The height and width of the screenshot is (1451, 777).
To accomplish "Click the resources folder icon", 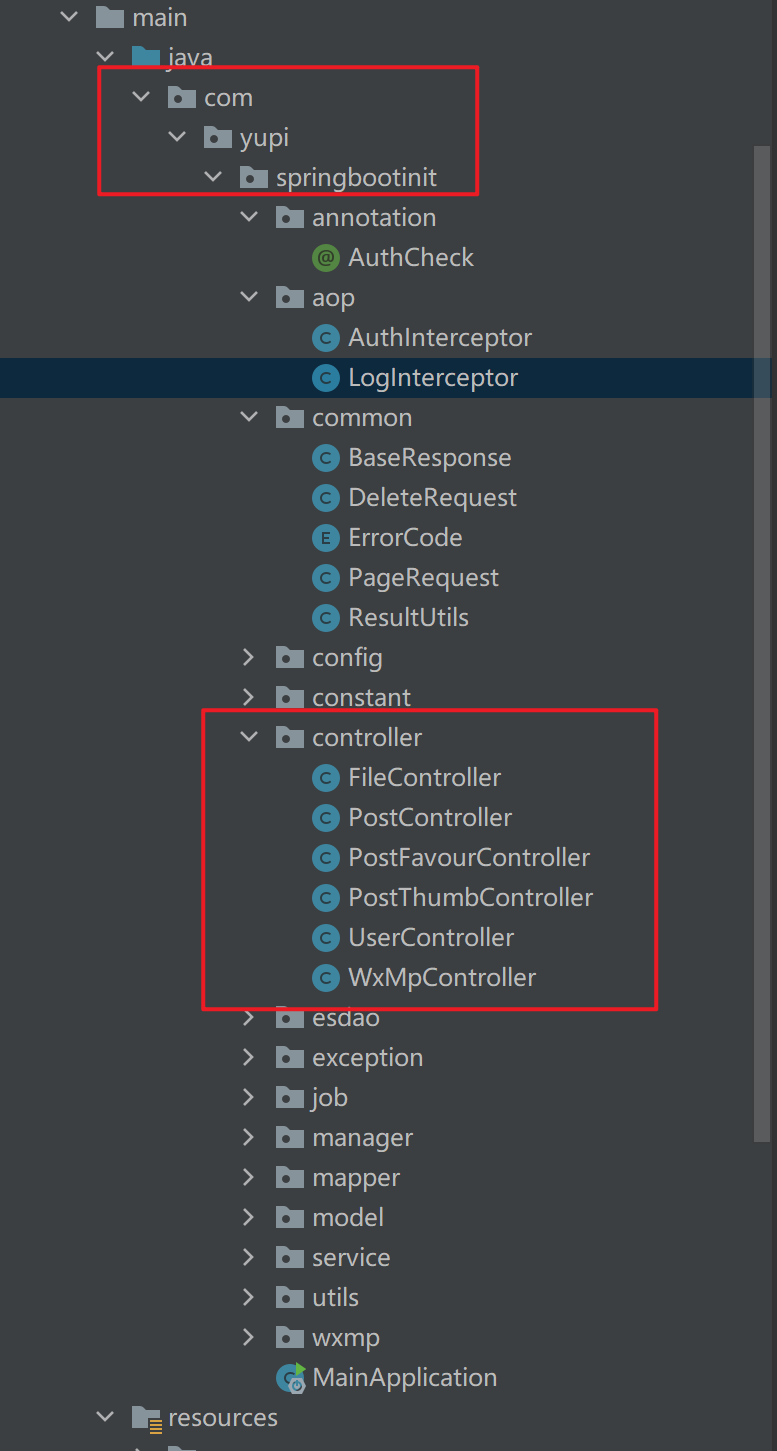I will click(x=146, y=1418).
